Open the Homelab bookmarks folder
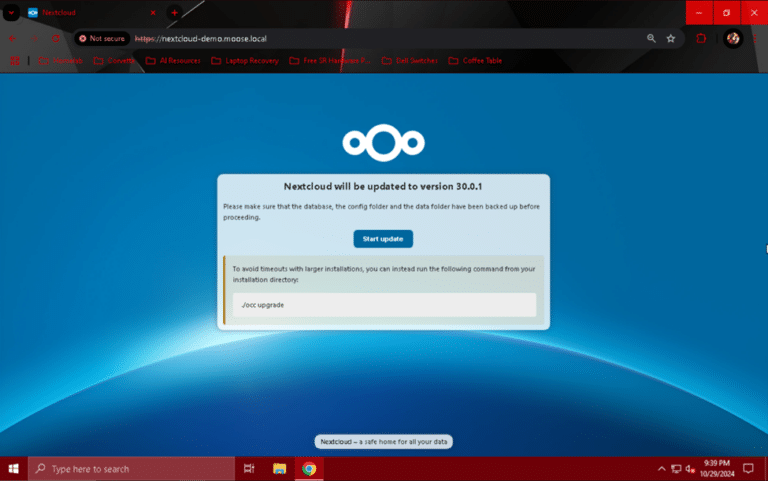 pos(61,61)
